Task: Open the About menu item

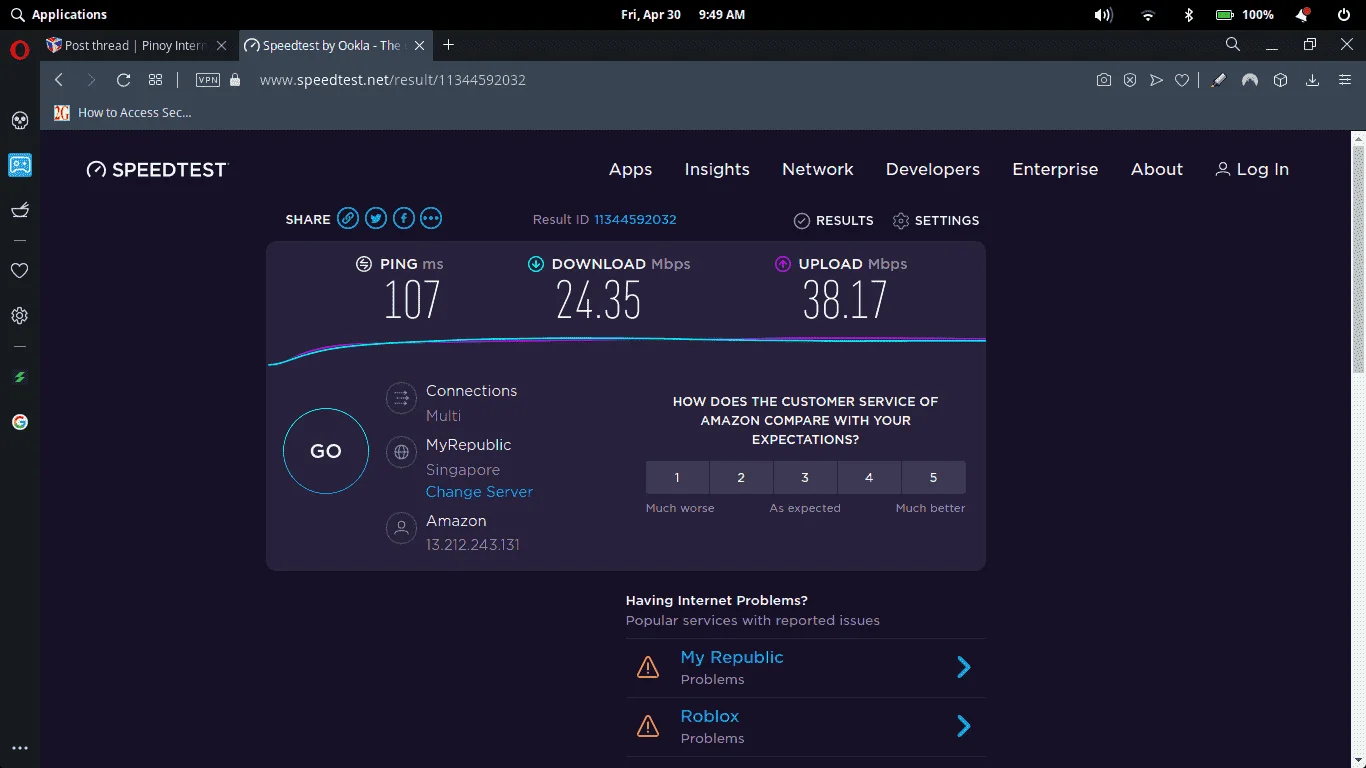Action: [x=1157, y=170]
